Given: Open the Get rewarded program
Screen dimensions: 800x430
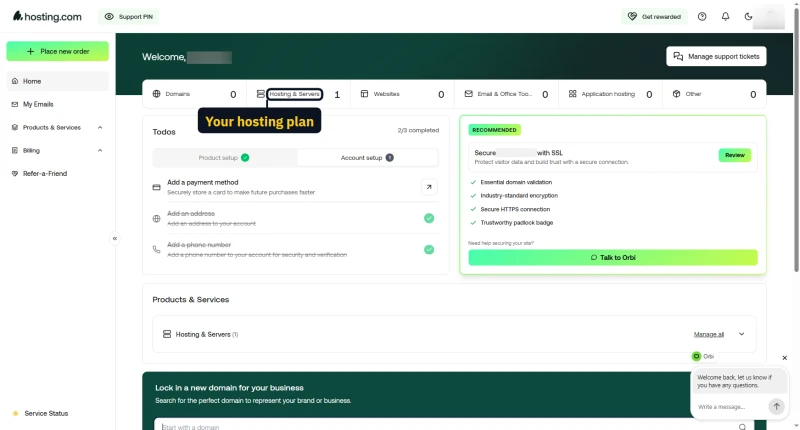Looking at the screenshot, I should click(x=654, y=17).
